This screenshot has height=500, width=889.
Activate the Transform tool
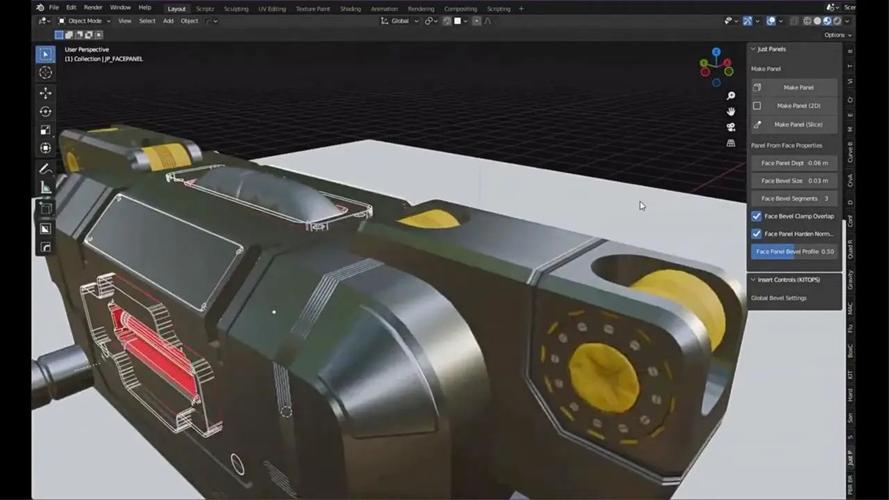click(45, 148)
